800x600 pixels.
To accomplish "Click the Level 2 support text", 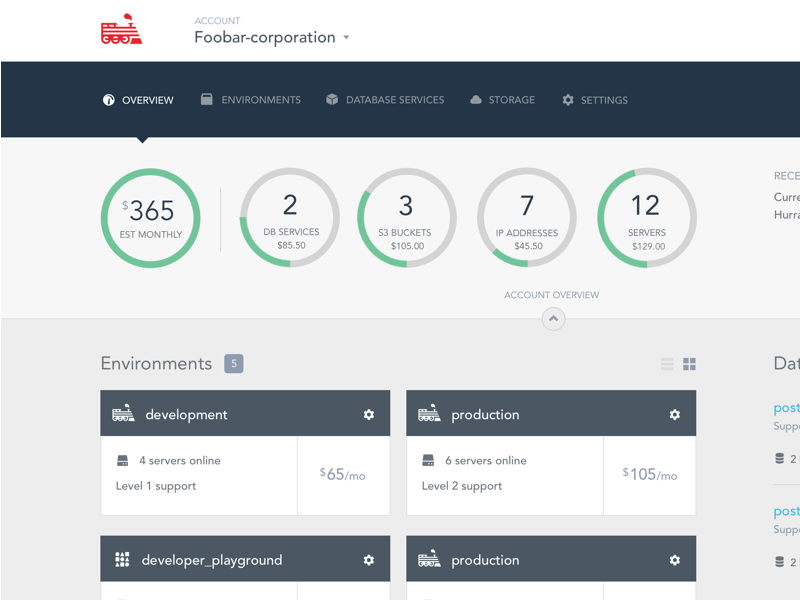I will [x=462, y=486].
